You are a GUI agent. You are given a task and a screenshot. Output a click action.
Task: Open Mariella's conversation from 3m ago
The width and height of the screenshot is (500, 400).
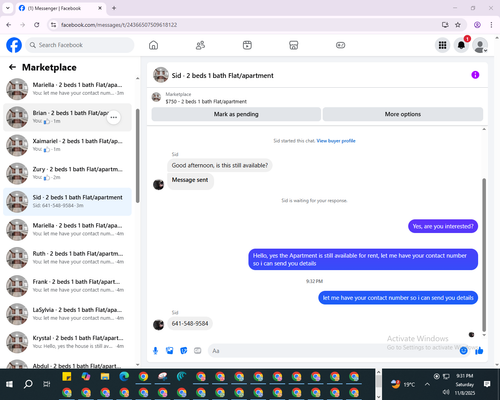click(67, 89)
